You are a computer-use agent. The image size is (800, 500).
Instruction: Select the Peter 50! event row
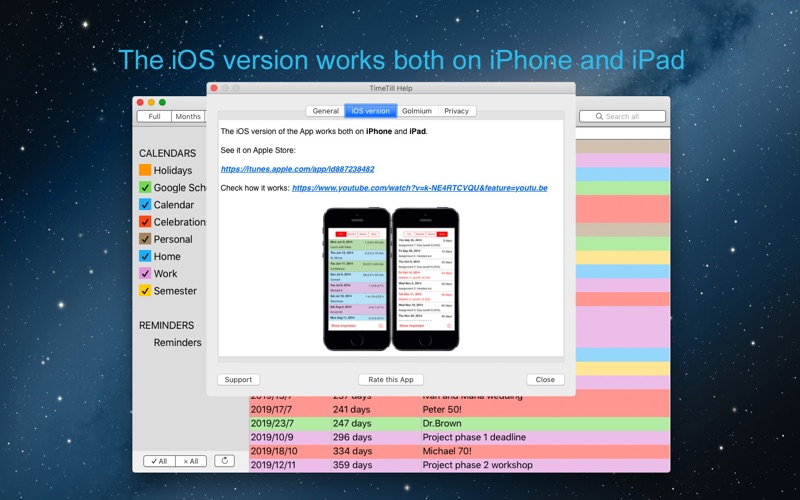(459, 409)
